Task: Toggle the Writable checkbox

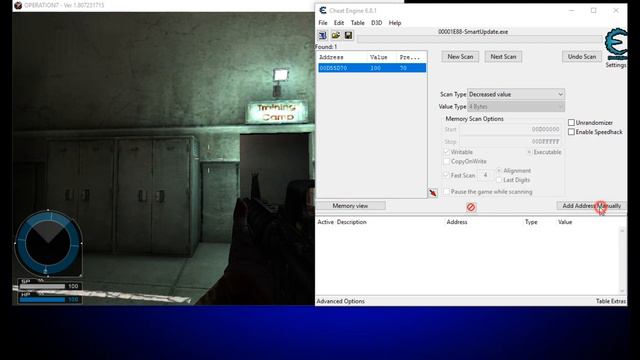Action: click(447, 152)
